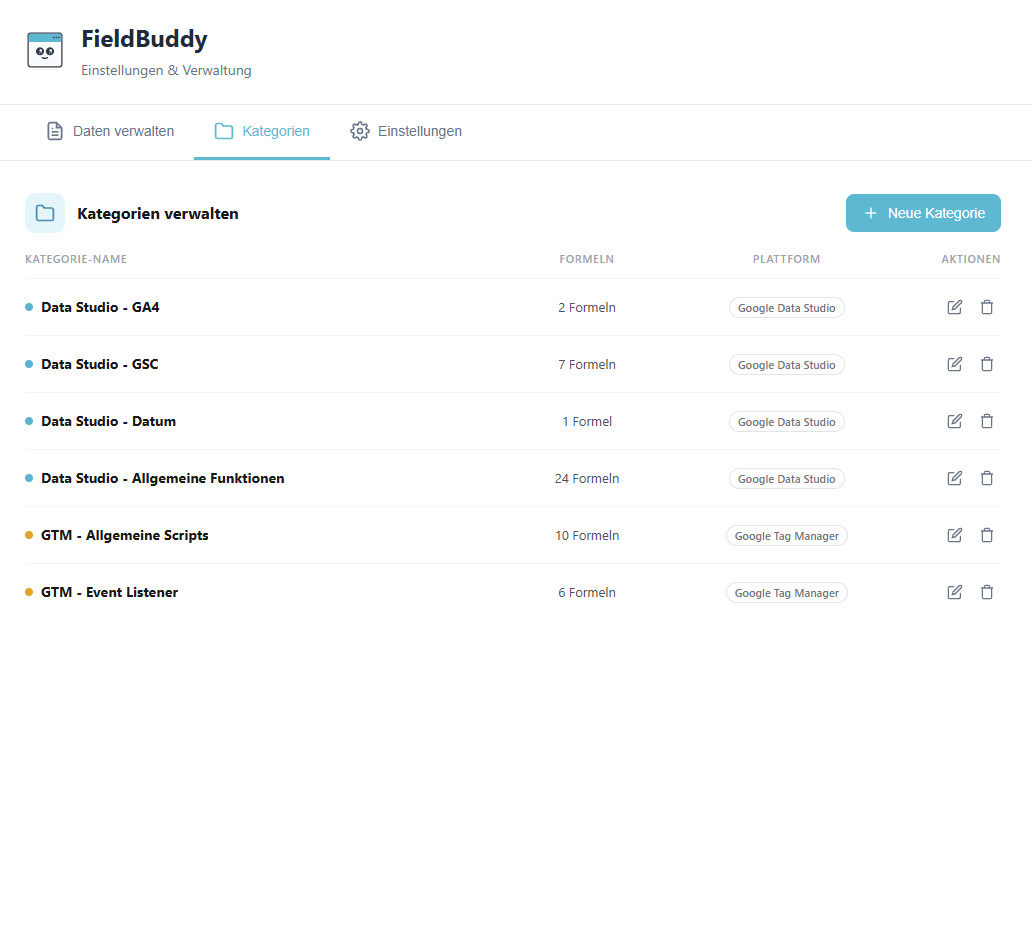
Task: Click the Einstellungen & Verwaltung subtitle
Action: pyautogui.click(x=166, y=70)
